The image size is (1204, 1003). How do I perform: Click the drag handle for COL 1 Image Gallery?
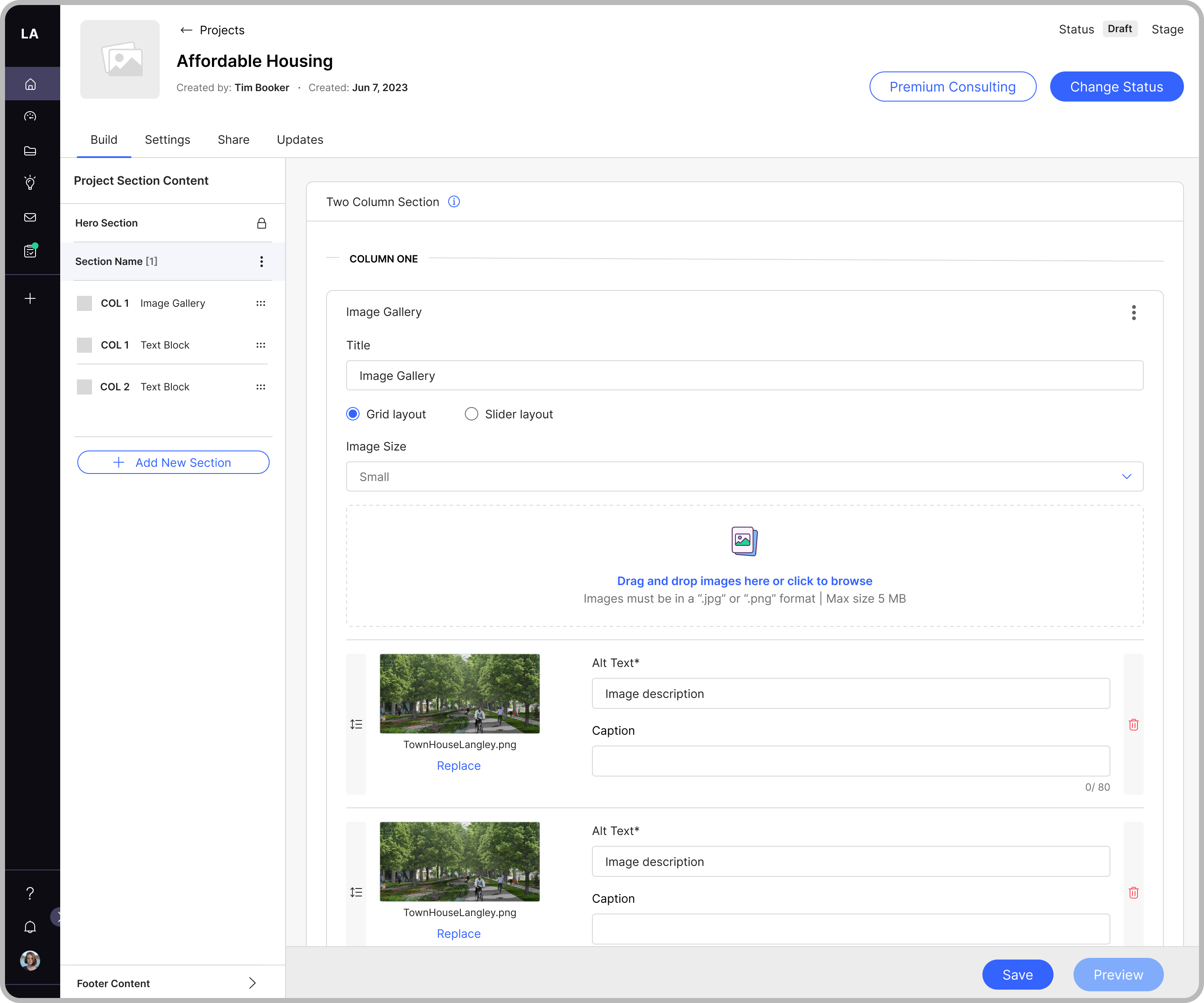point(261,303)
